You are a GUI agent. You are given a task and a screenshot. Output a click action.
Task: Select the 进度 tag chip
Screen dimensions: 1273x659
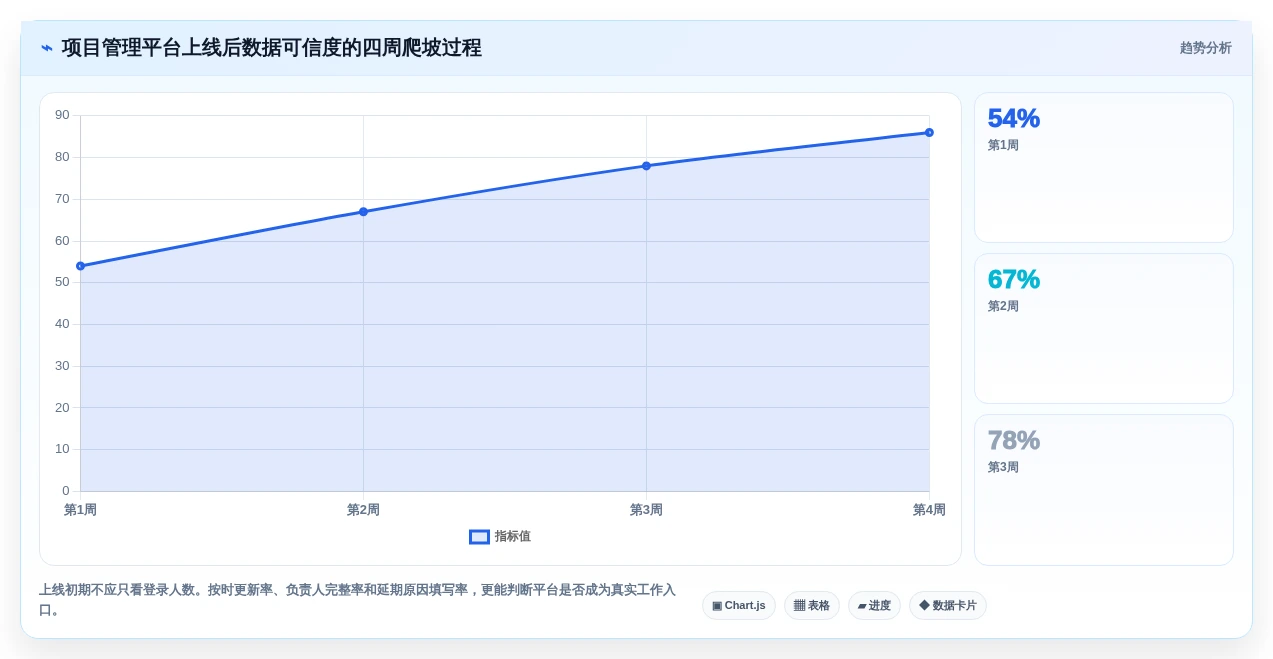[x=874, y=605]
